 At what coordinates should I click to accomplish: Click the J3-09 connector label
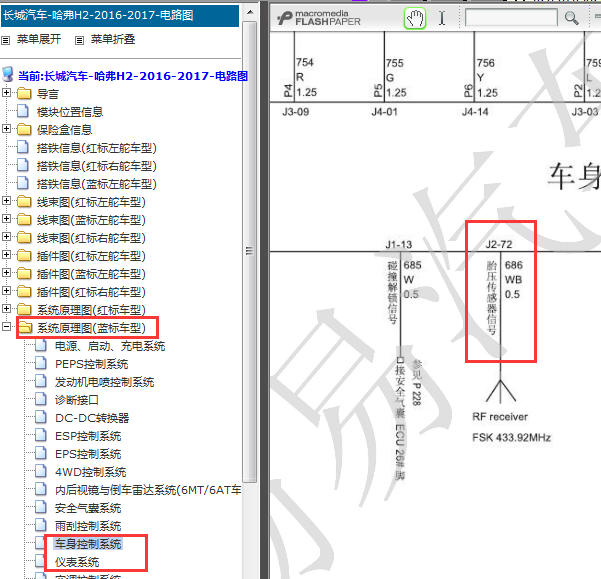pos(296,112)
